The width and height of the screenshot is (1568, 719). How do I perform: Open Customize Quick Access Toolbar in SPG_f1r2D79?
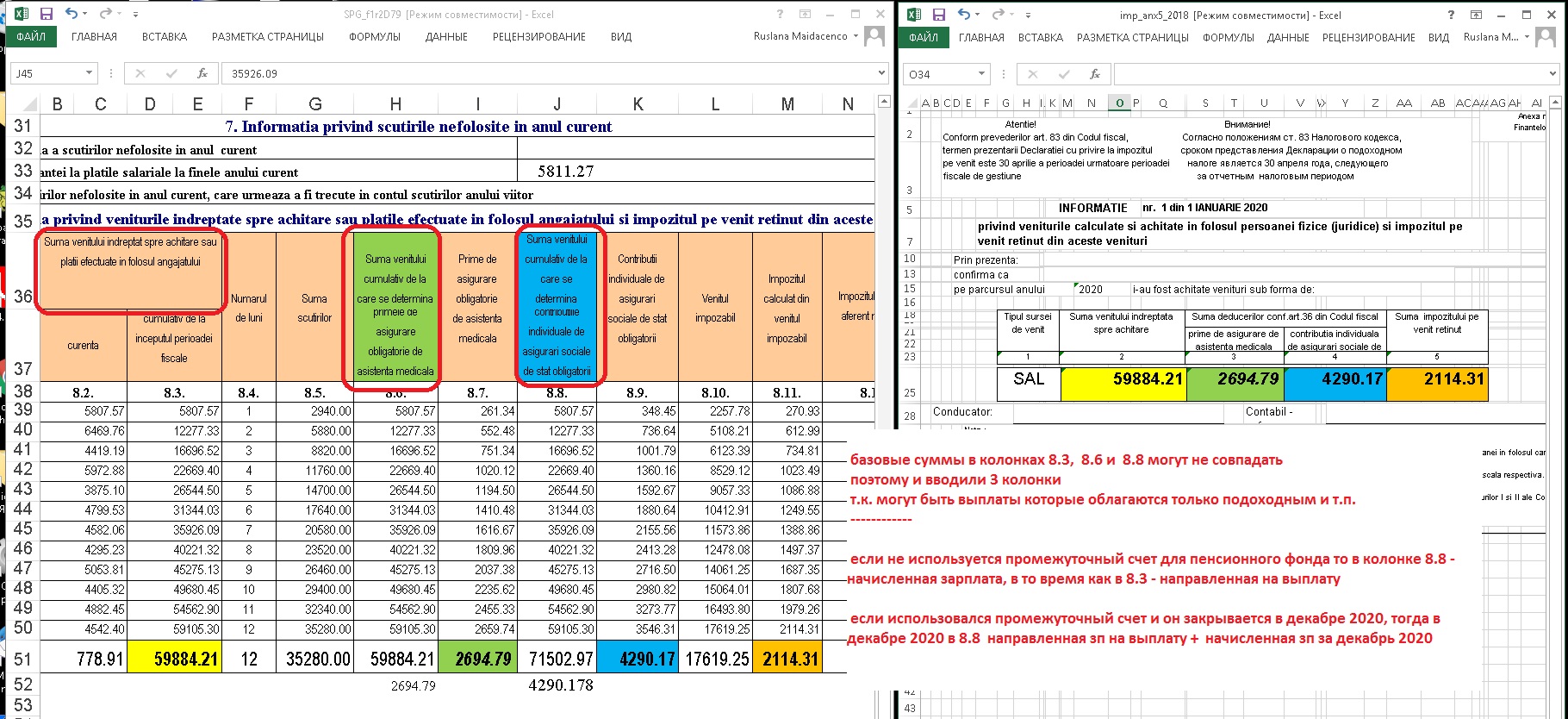click(135, 15)
